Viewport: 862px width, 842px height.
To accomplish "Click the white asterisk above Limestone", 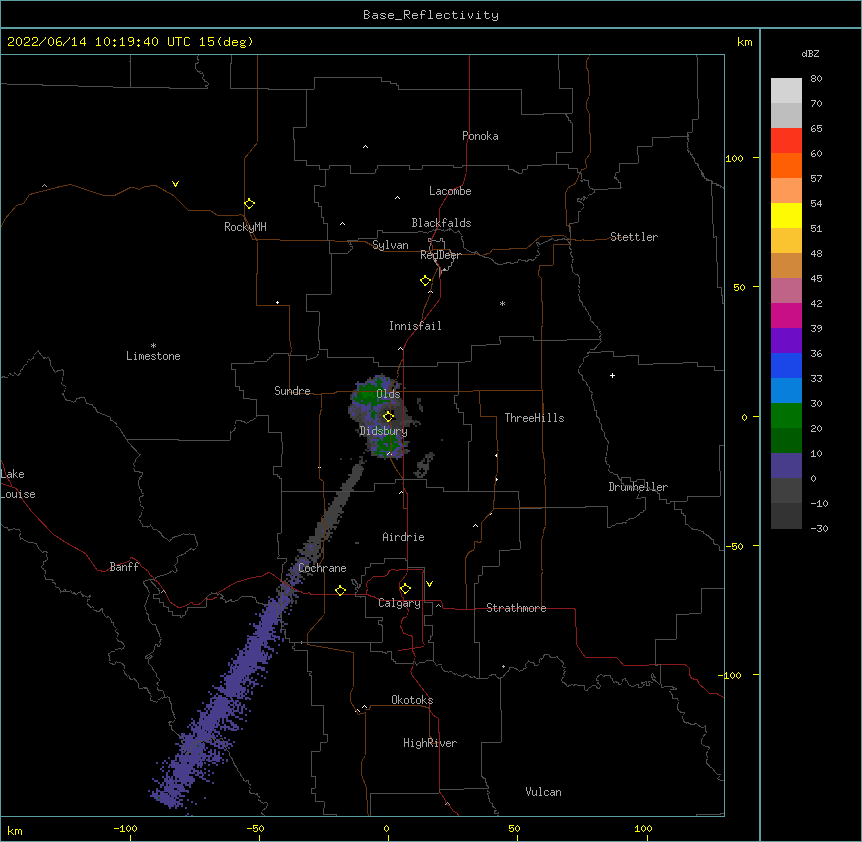I will click(153, 346).
